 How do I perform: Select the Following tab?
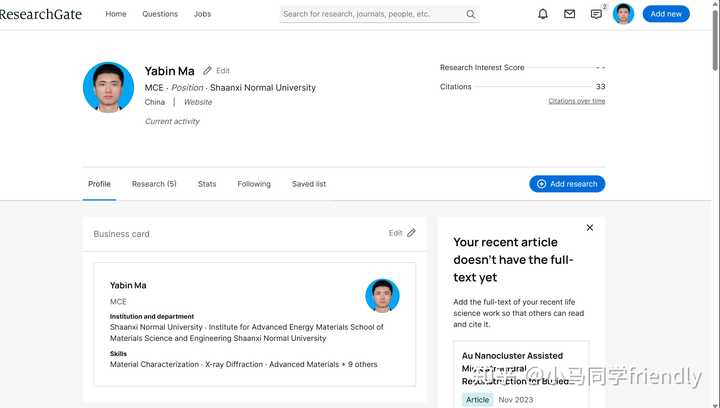254,184
